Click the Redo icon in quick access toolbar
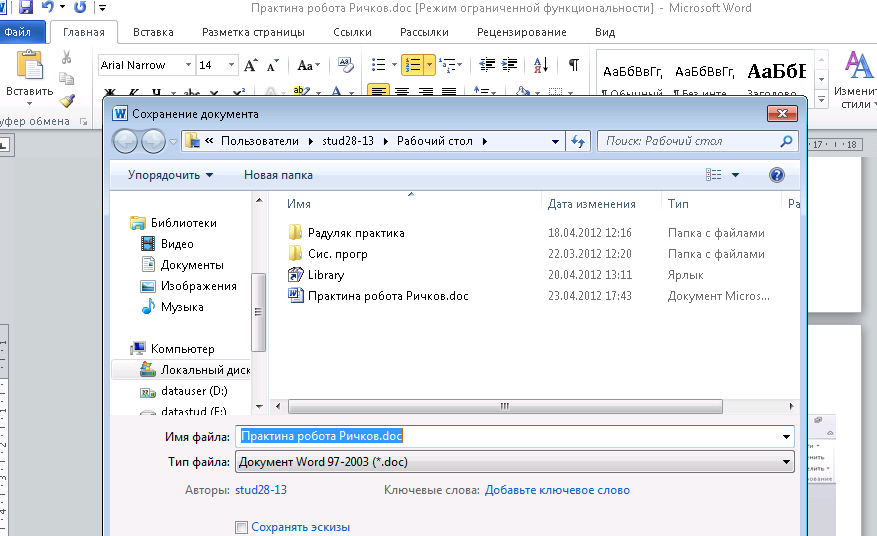The image size is (877, 536). click(80, 7)
